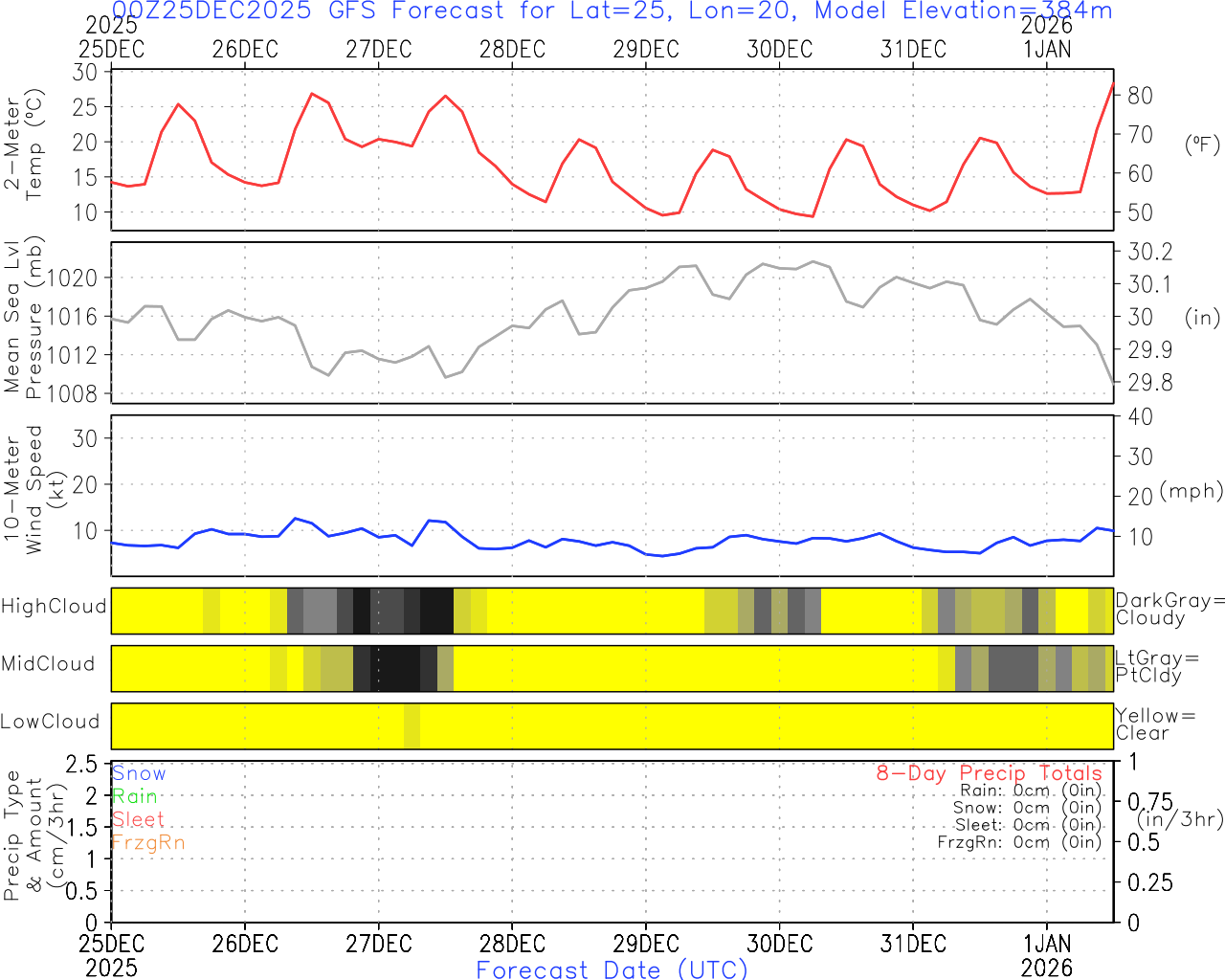The width and height of the screenshot is (1225, 980).
Task: Click the MidCloud row label
Action: click(48, 664)
